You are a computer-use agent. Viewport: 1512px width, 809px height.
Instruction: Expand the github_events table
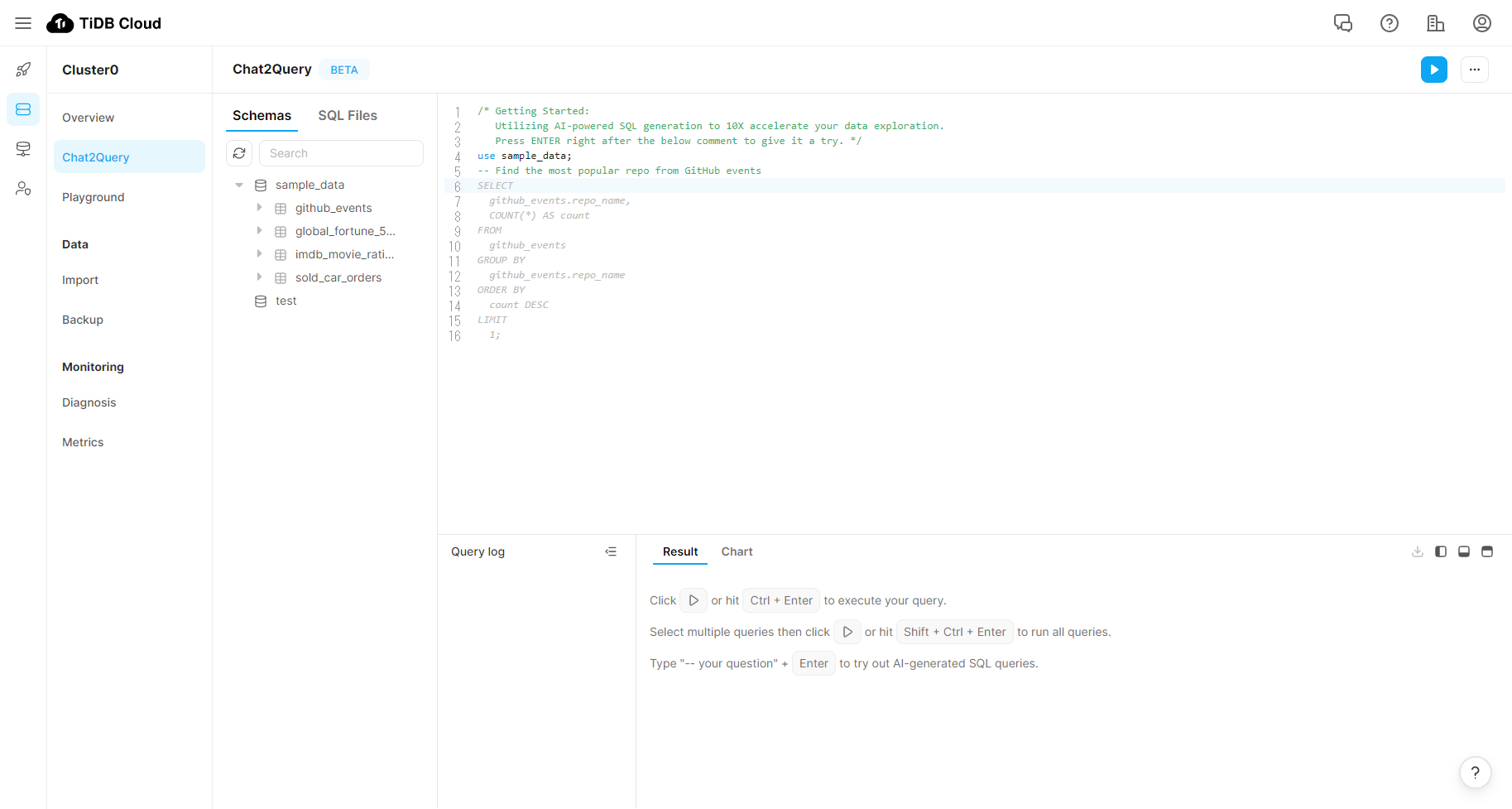click(x=259, y=208)
